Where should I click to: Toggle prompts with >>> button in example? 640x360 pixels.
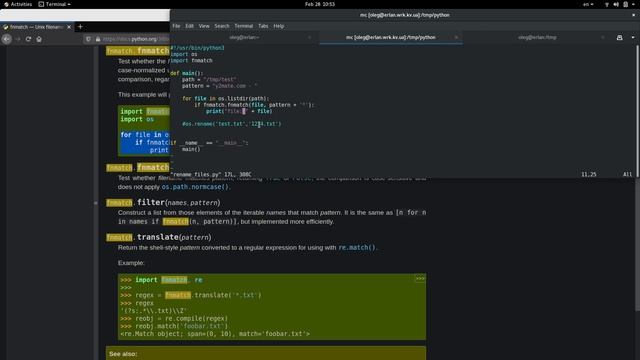420,279
